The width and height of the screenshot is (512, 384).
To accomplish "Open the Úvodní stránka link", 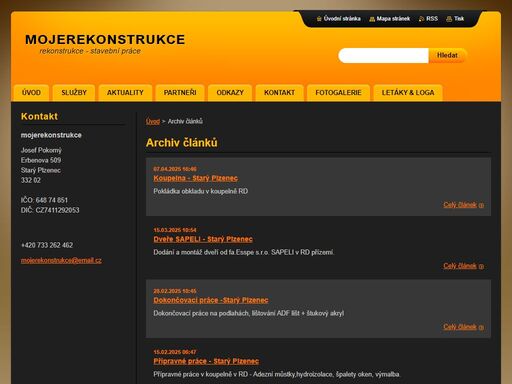I will [342, 19].
